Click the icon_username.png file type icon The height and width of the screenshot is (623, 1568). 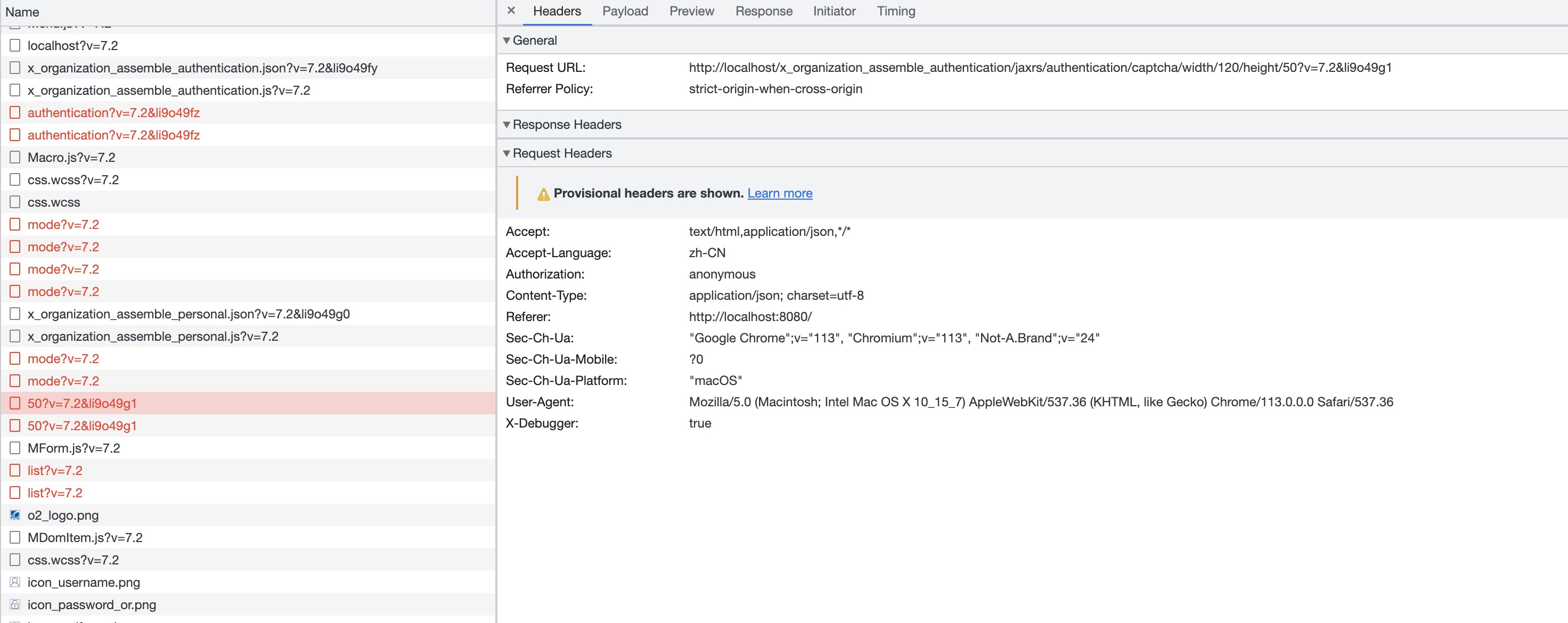click(x=15, y=581)
